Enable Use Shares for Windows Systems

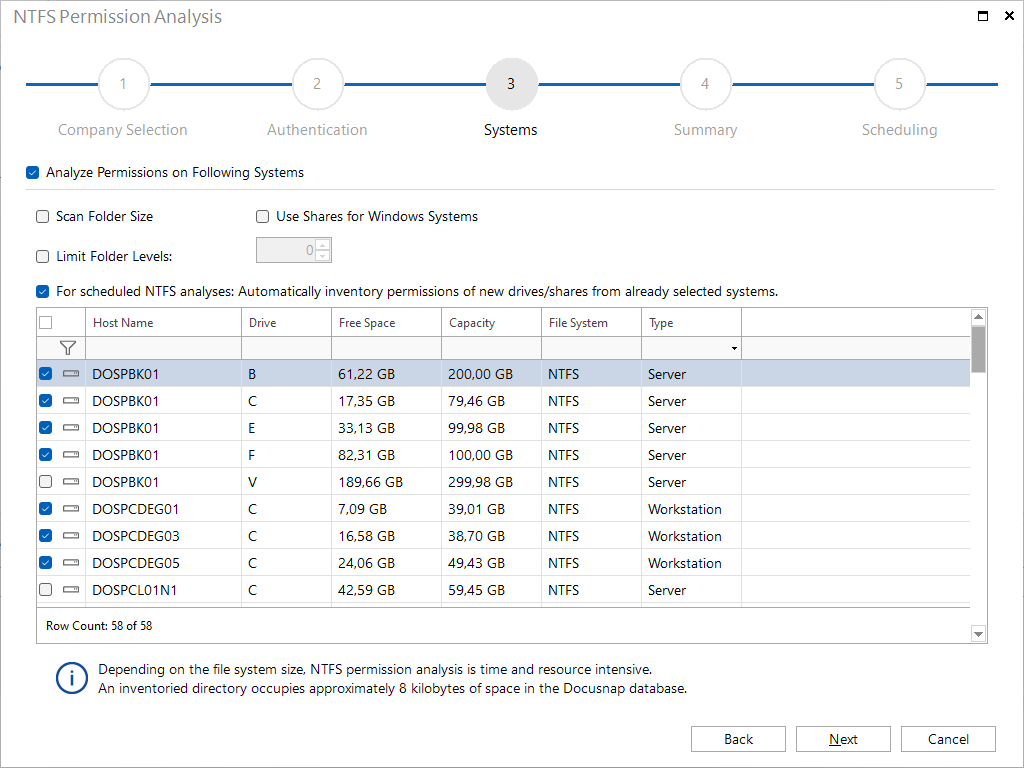[x=263, y=216]
